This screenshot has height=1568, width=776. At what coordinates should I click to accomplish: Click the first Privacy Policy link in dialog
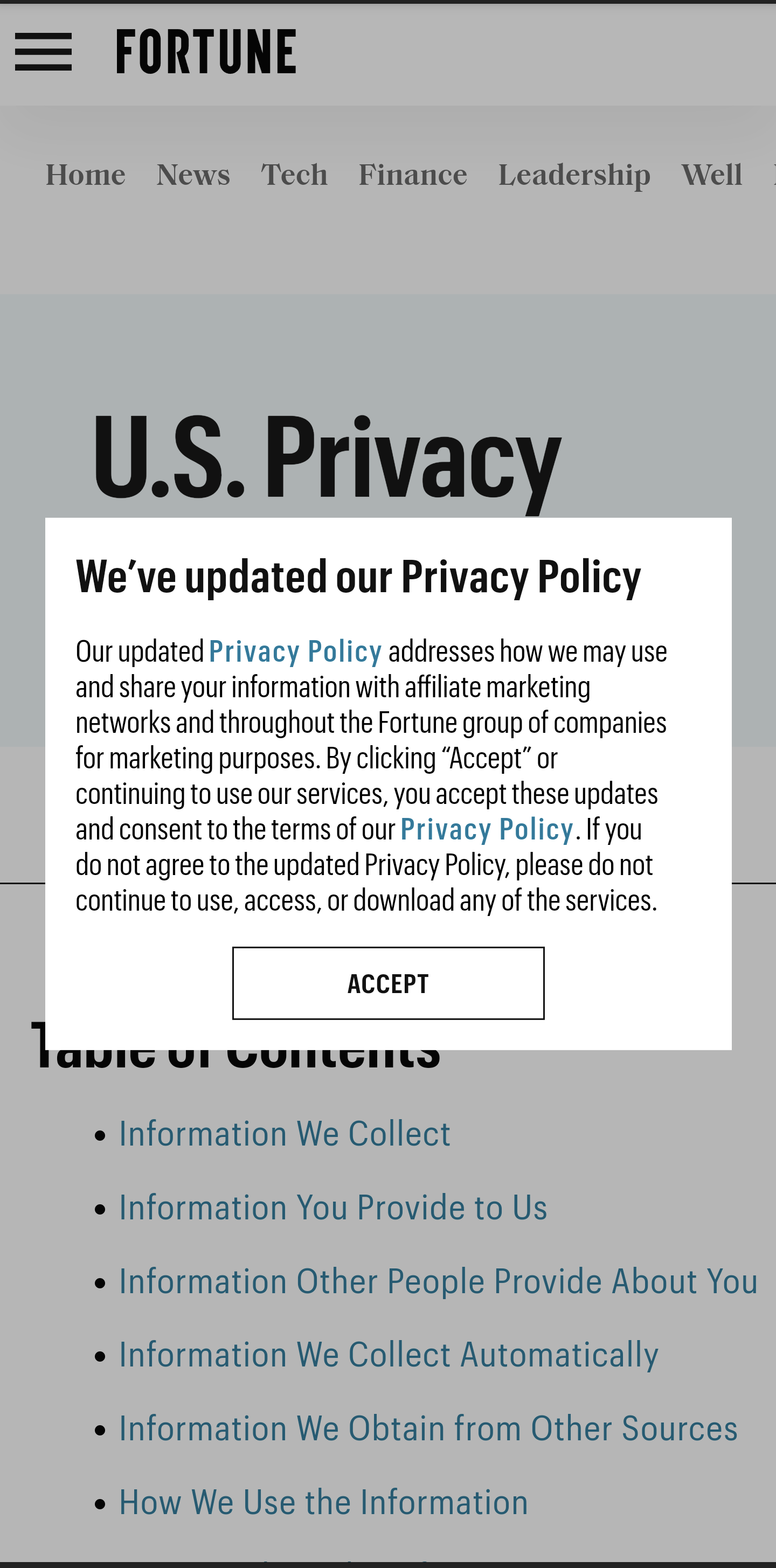[295, 652]
